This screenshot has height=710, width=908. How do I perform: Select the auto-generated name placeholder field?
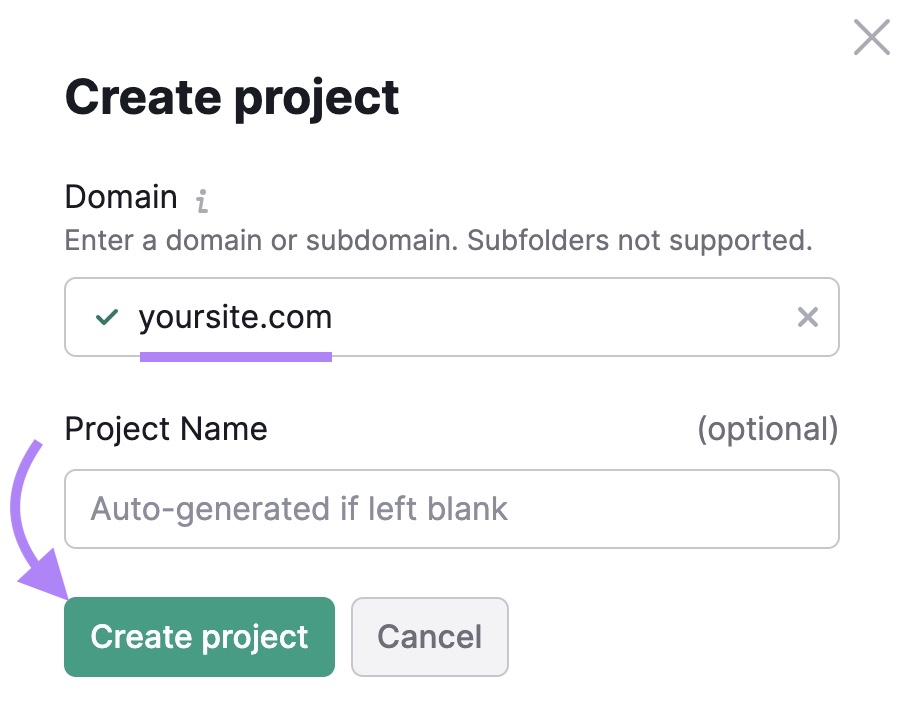coord(450,509)
